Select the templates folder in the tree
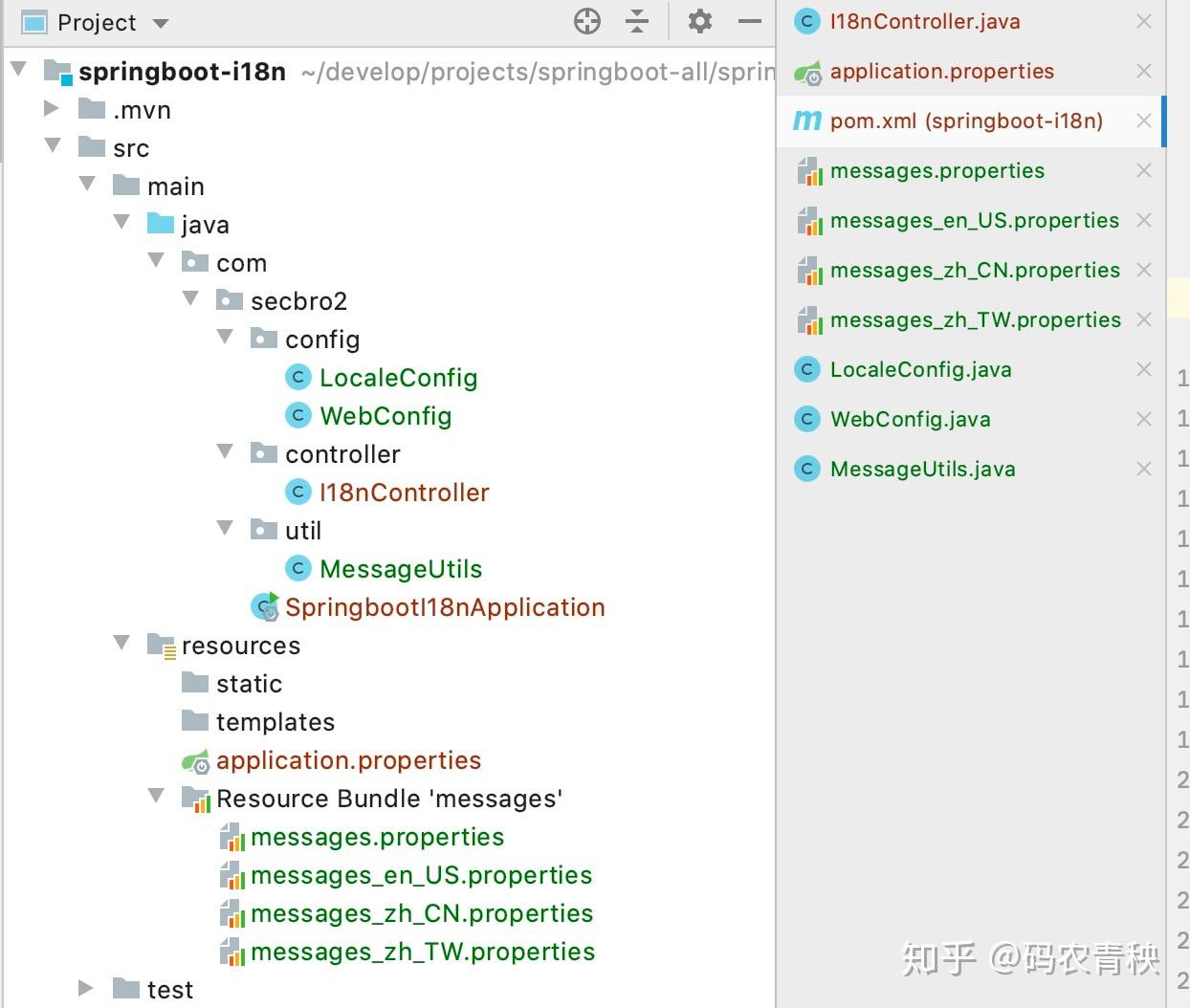 275,721
